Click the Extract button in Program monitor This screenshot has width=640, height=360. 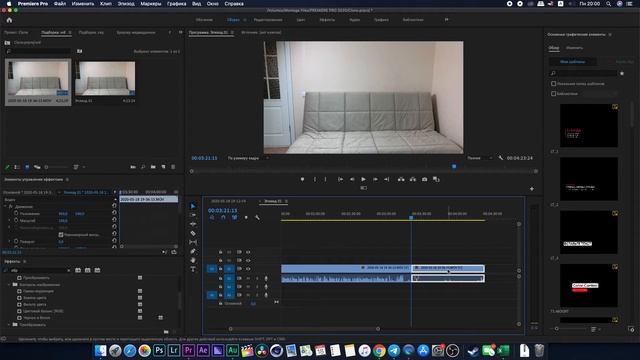[x=413, y=179]
